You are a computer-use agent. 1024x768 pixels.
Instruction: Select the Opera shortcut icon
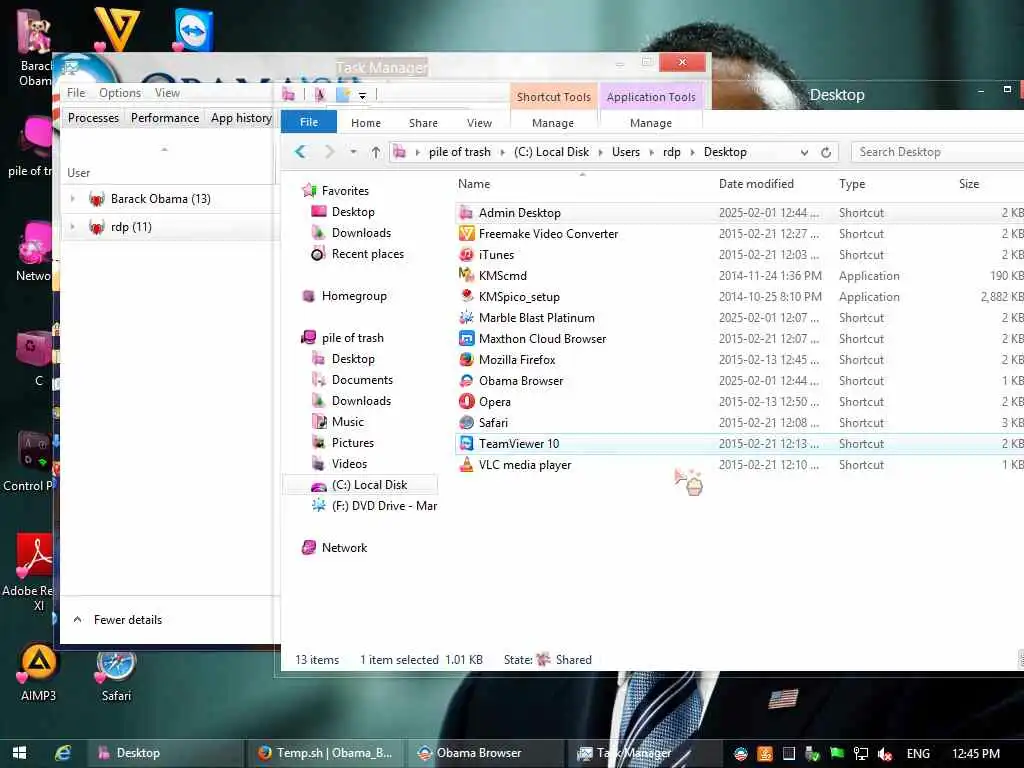(x=466, y=402)
